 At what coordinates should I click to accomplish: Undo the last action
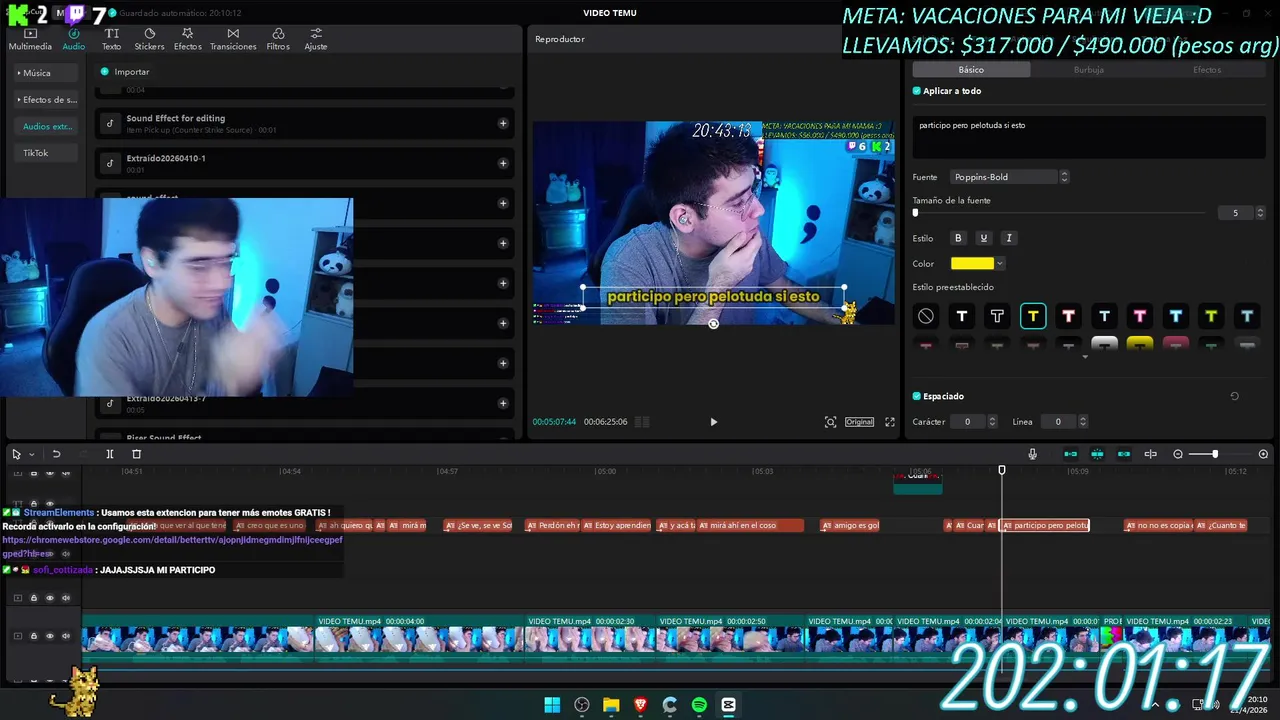coord(56,454)
